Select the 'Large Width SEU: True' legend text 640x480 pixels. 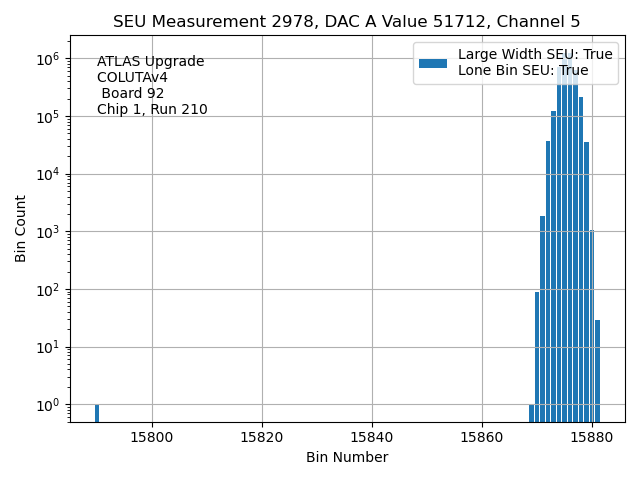pos(534,55)
